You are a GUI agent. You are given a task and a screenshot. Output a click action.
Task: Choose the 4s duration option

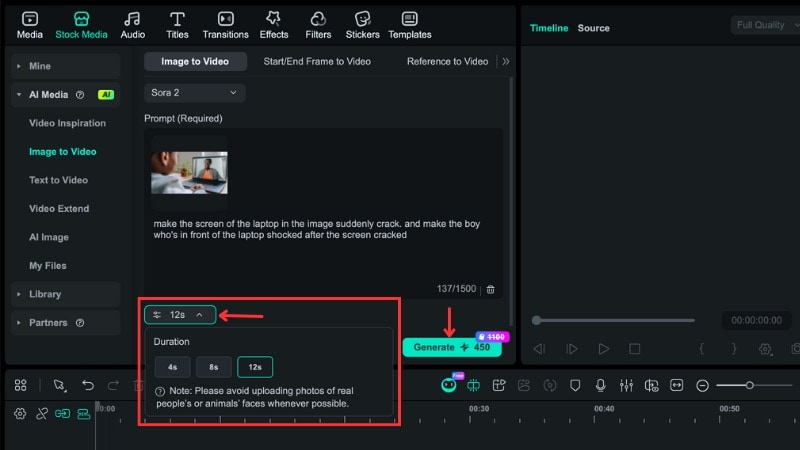click(172, 367)
